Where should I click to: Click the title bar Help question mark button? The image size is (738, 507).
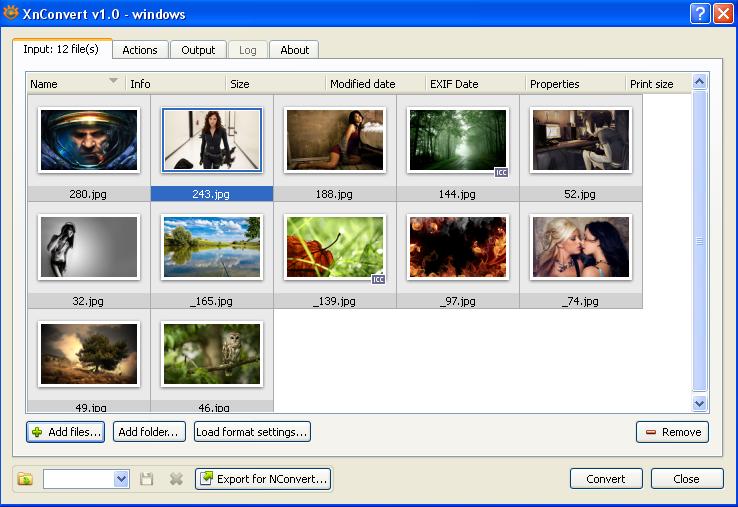point(700,14)
